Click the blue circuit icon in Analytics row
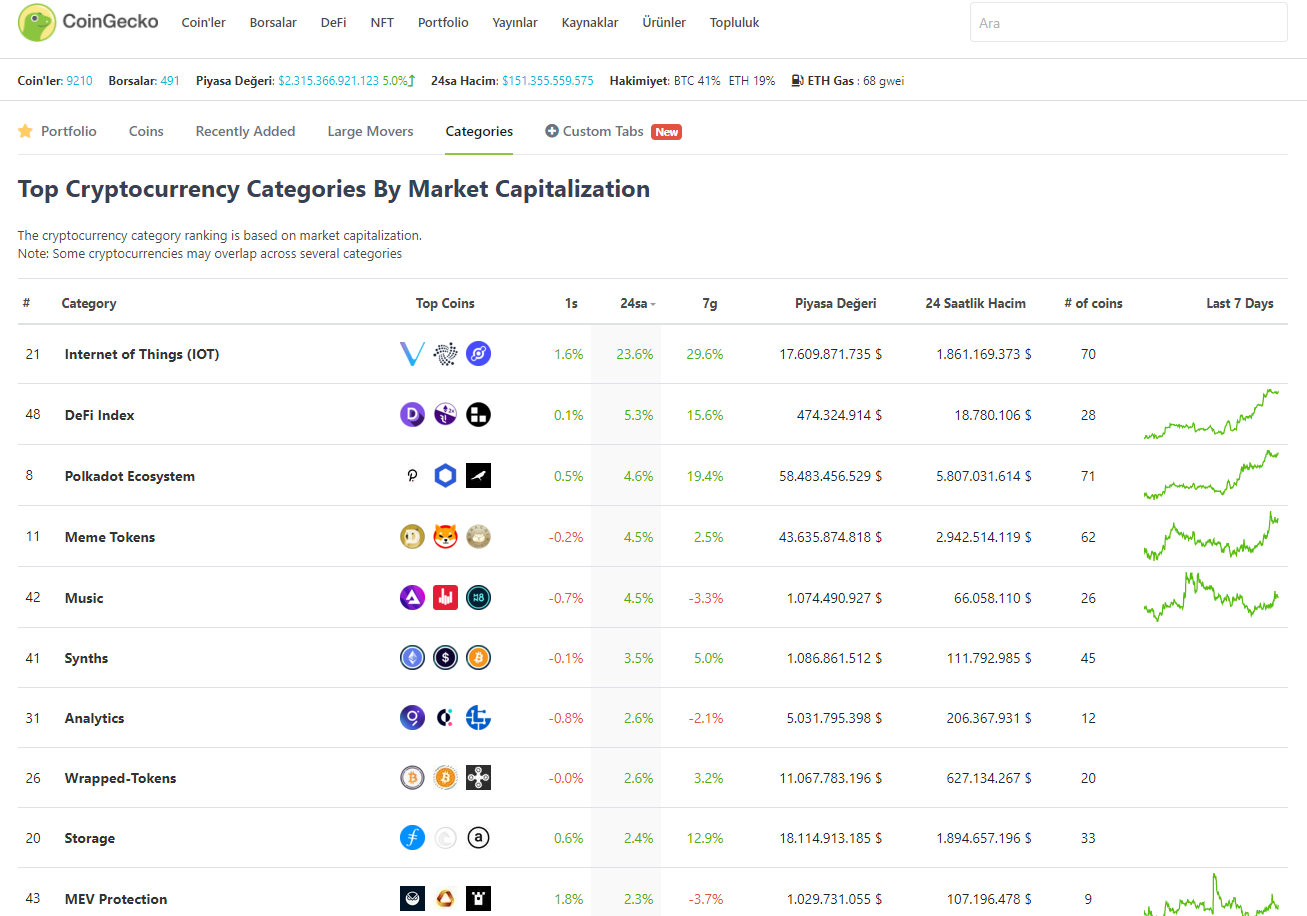 point(478,718)
